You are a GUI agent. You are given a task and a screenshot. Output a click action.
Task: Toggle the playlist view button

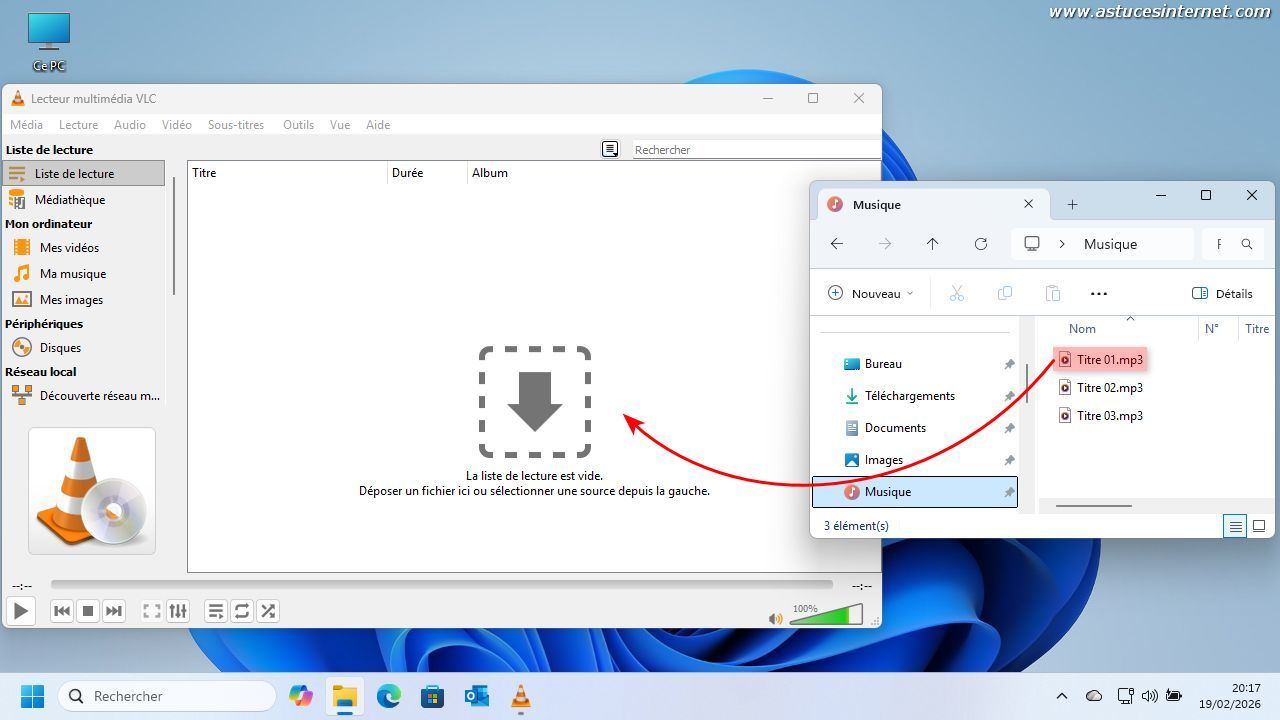click(x=216, y=611)
